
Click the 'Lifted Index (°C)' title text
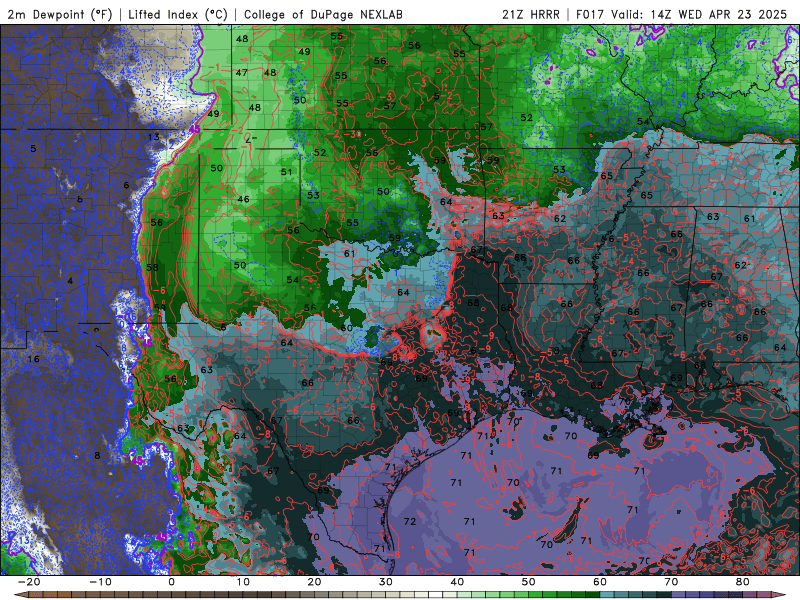[x=178, y=14]
